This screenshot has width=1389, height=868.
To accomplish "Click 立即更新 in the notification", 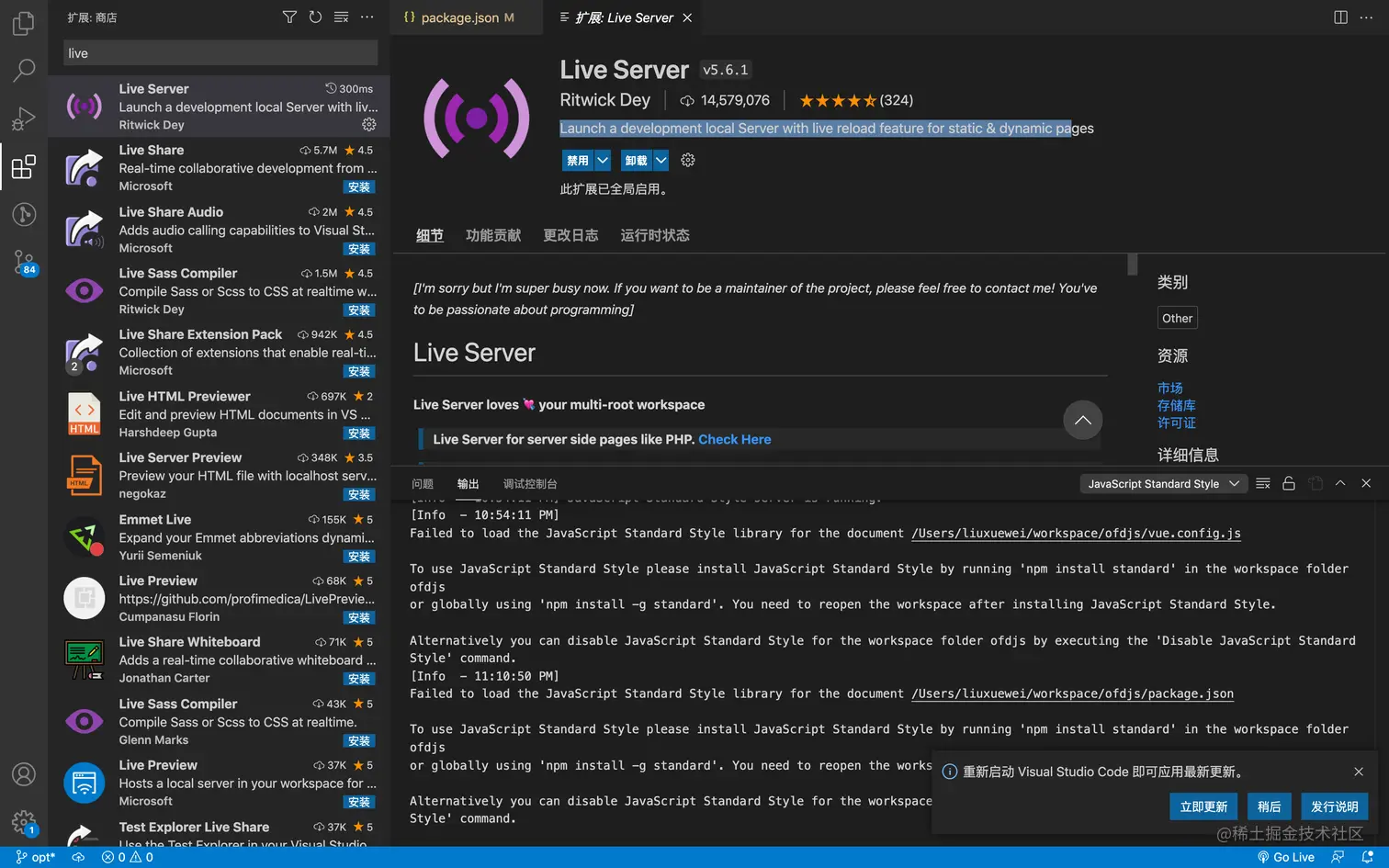I will [1203, 806].
